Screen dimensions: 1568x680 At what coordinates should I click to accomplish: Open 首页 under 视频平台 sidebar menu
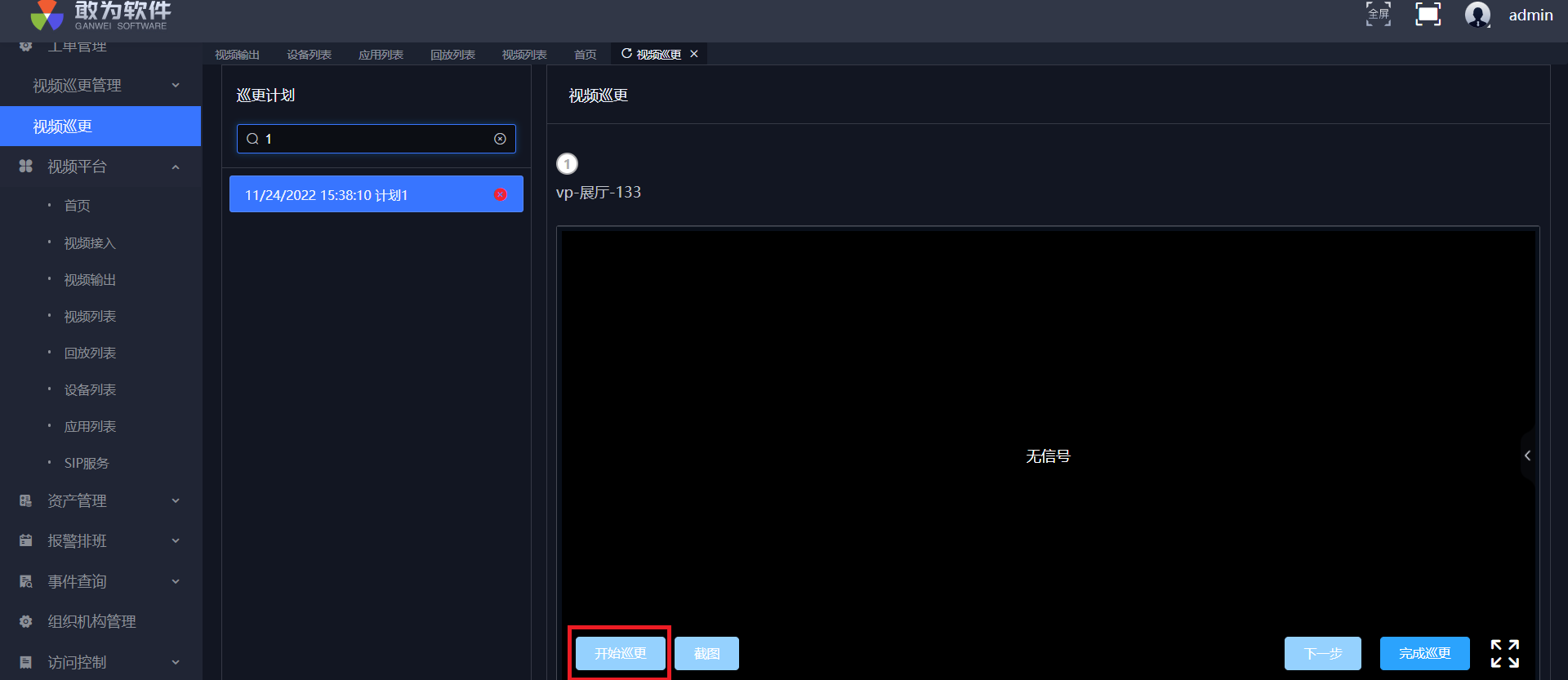point(78,206)
